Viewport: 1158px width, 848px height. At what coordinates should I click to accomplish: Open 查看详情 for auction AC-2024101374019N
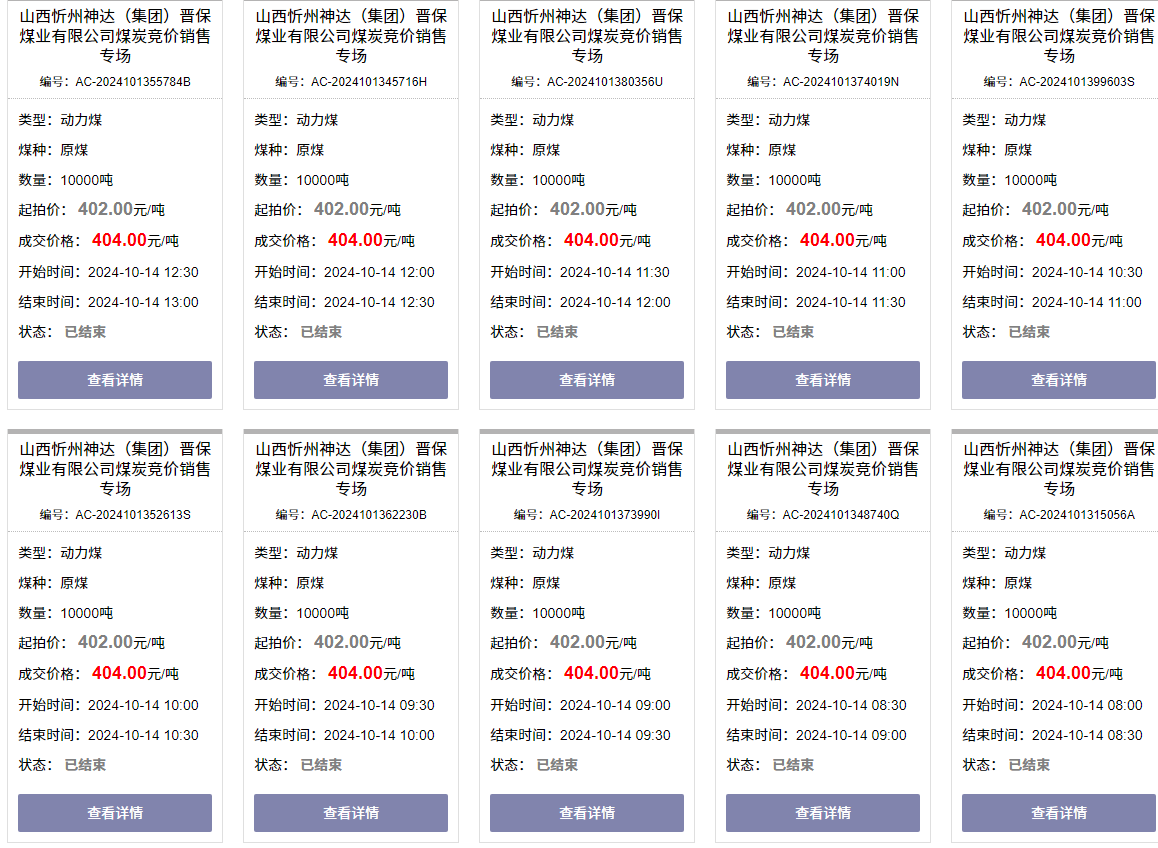(x=823, y=380)
